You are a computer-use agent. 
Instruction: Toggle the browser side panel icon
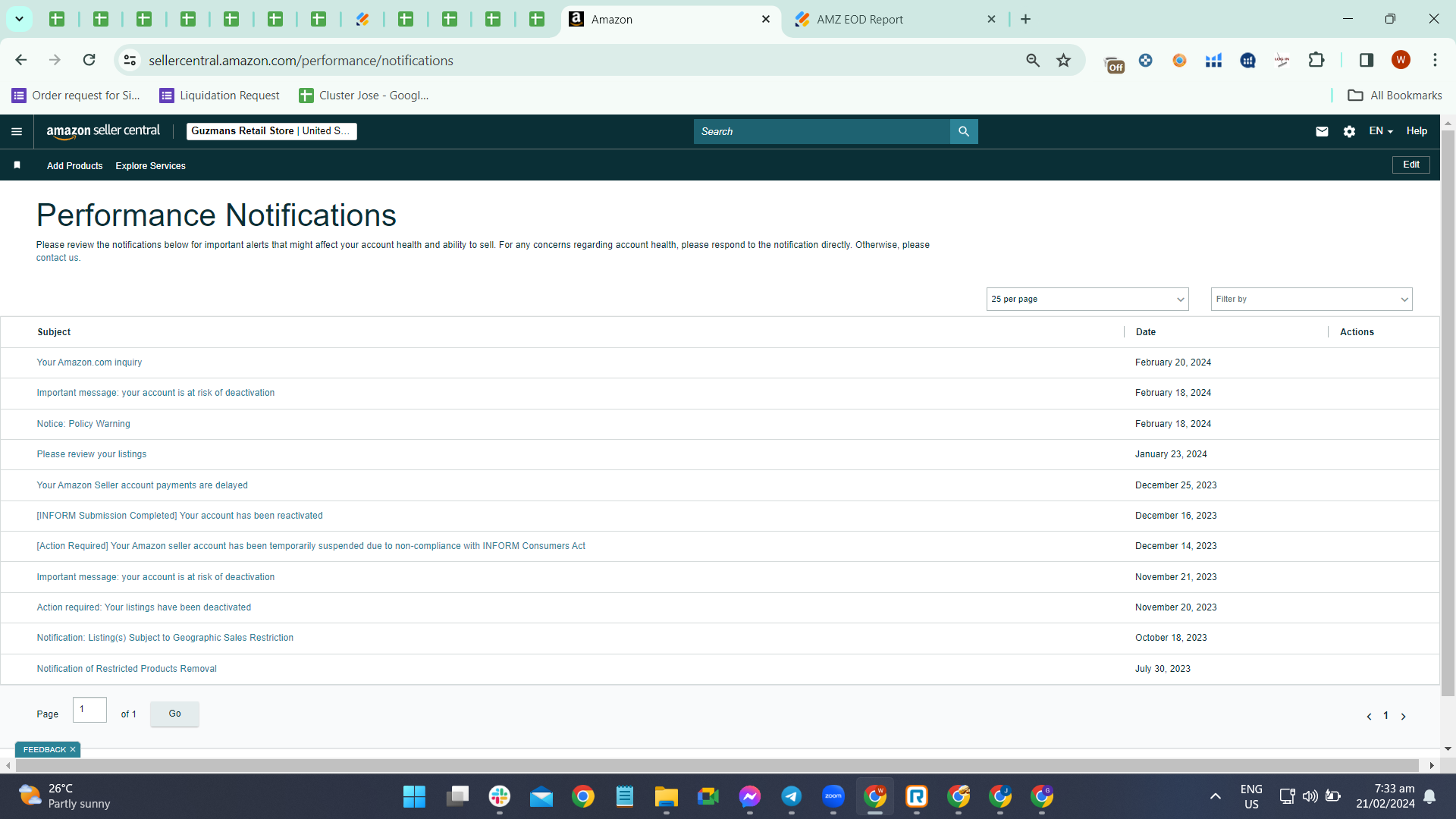(1367, 60)
